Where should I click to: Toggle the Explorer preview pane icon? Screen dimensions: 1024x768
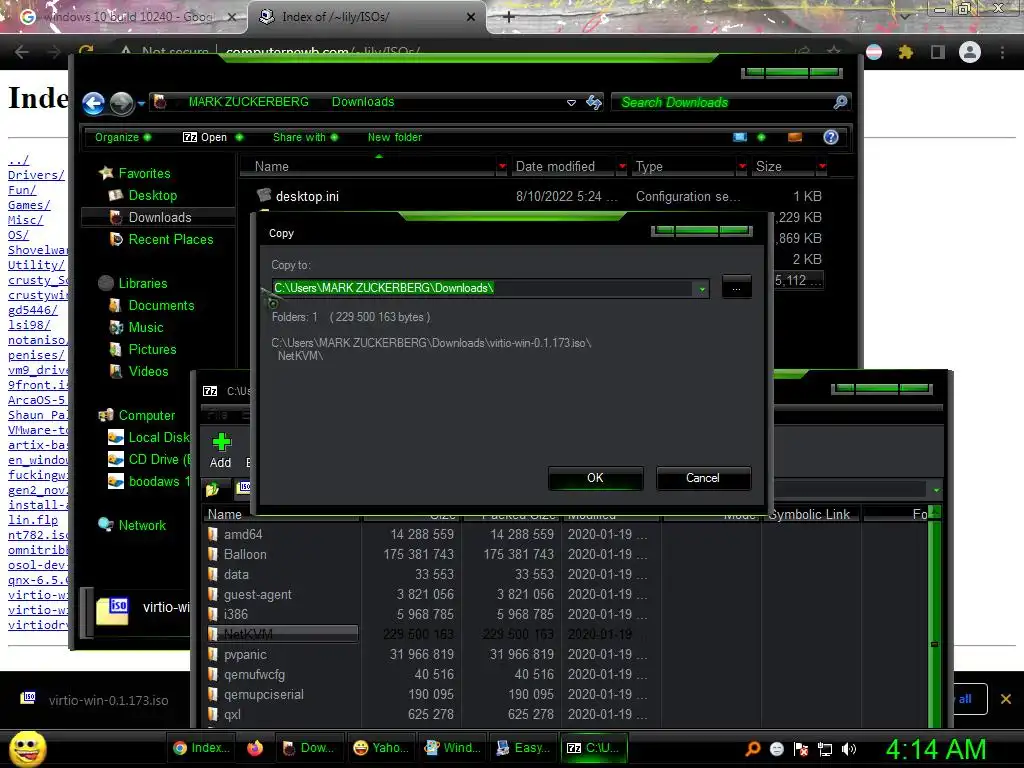[795, 137]
